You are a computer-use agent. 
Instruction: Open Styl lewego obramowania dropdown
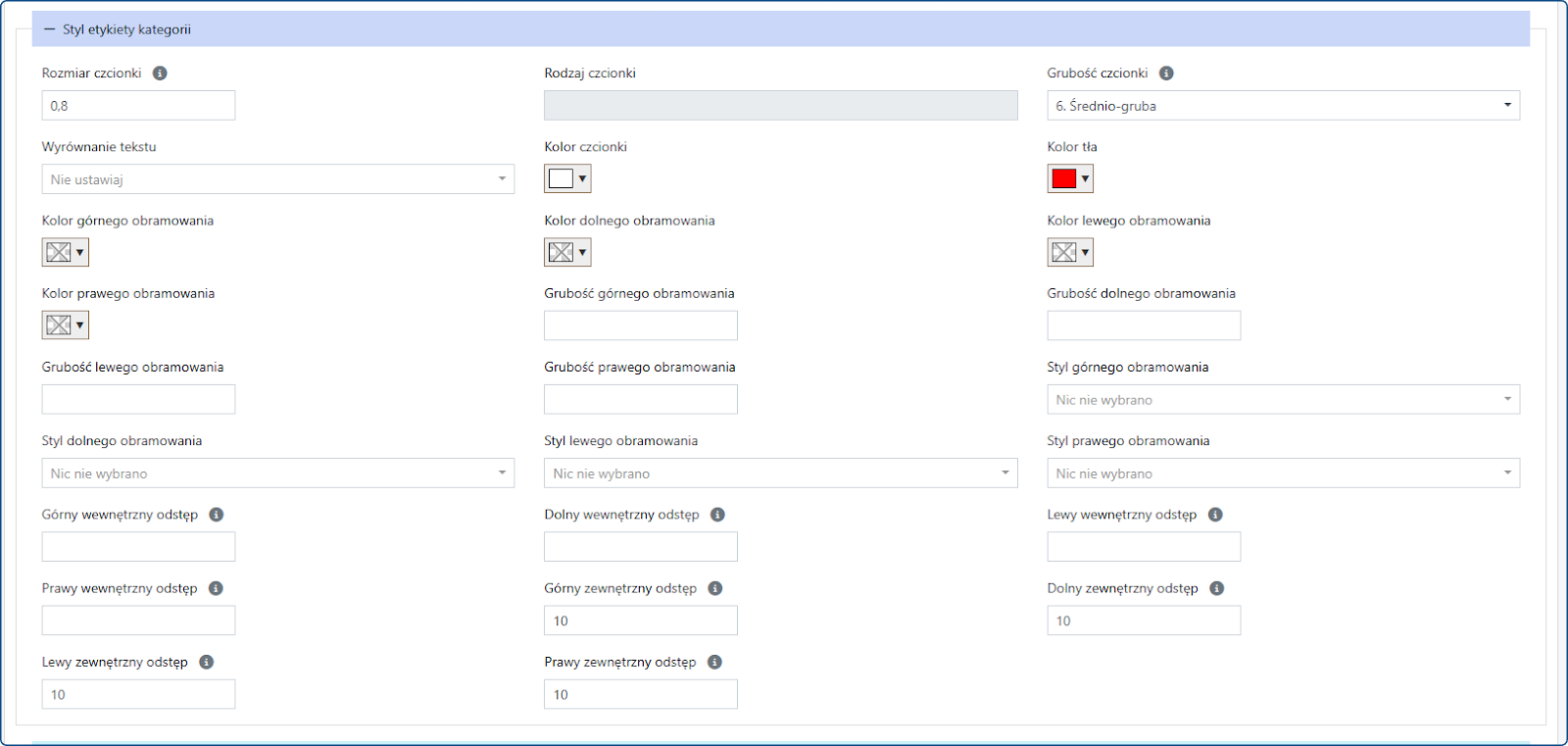click(x=780, y=473)
